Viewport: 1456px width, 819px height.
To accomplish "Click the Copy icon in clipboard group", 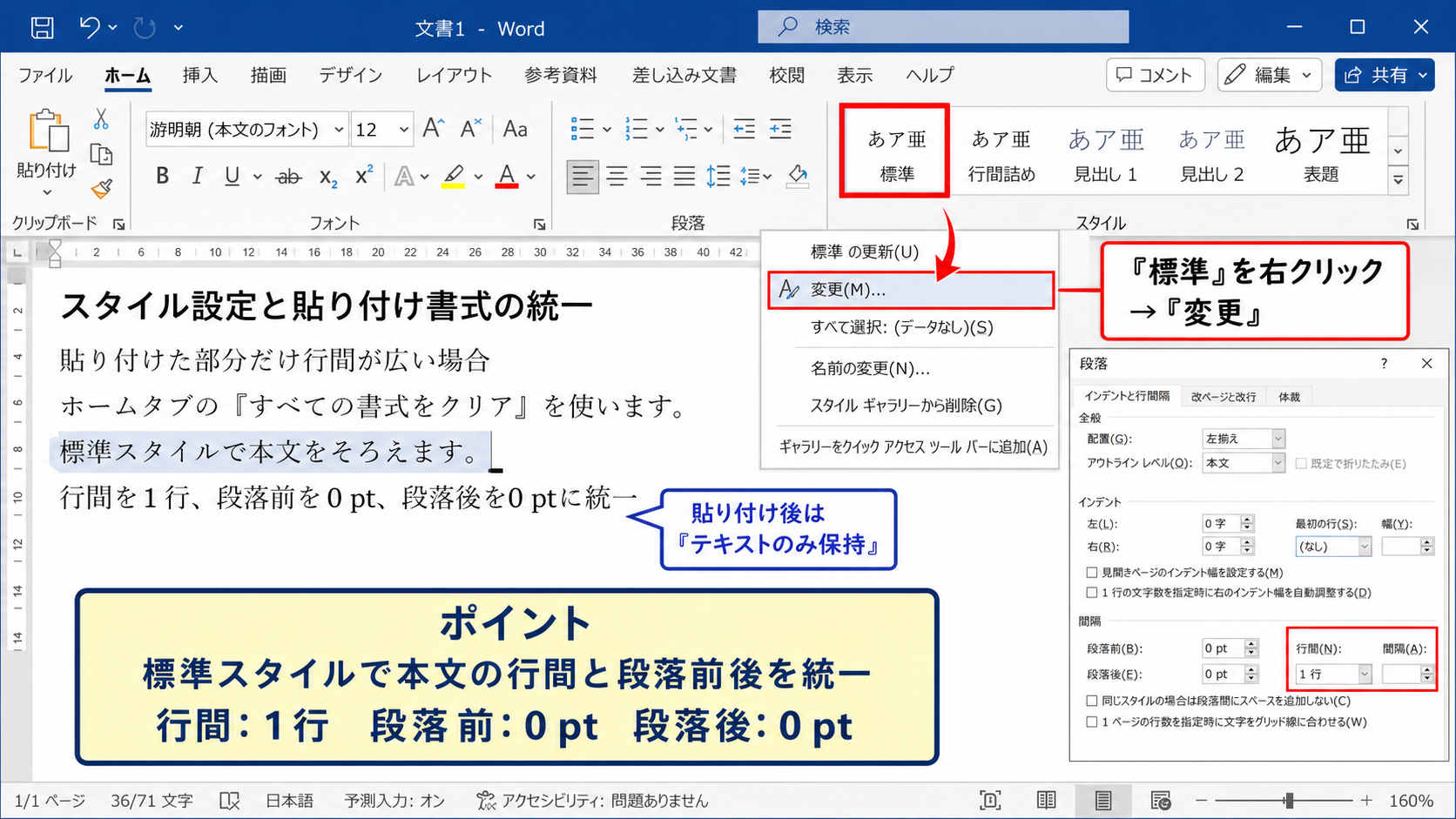I will pos(101,155).
